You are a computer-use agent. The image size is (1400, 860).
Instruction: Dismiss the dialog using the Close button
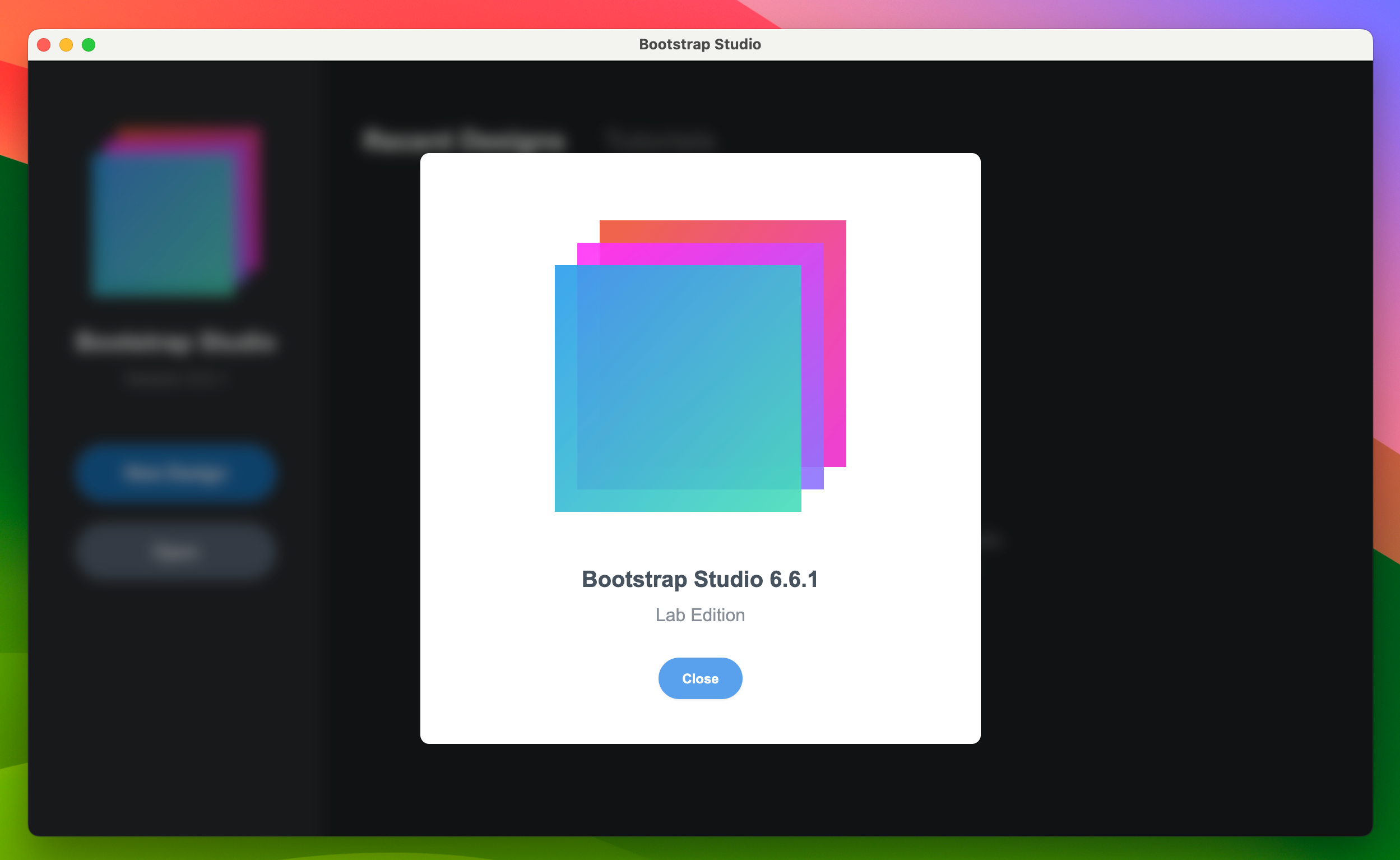pos(700,678)
